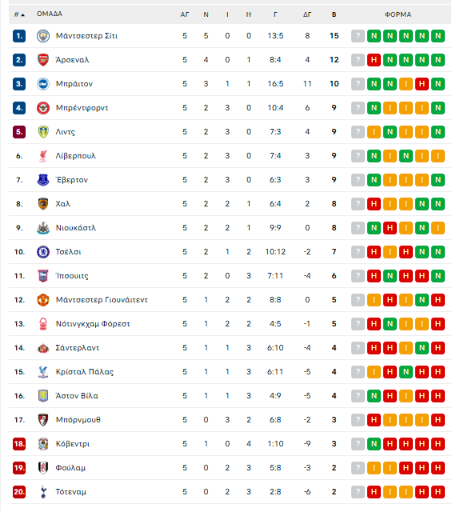
Task: Click the ΦΟΡΜΑ column header
Action: coord(398,15)
